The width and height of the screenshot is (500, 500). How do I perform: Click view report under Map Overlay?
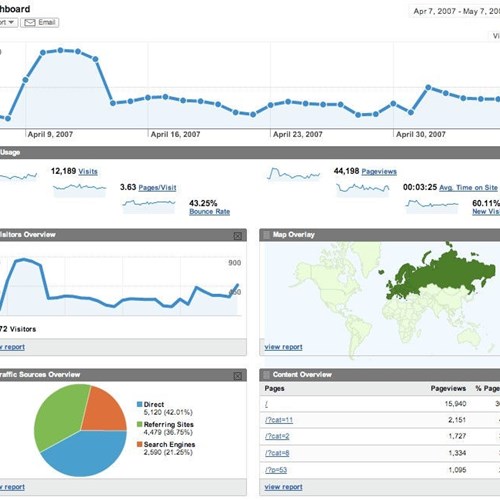click(283, 347)
